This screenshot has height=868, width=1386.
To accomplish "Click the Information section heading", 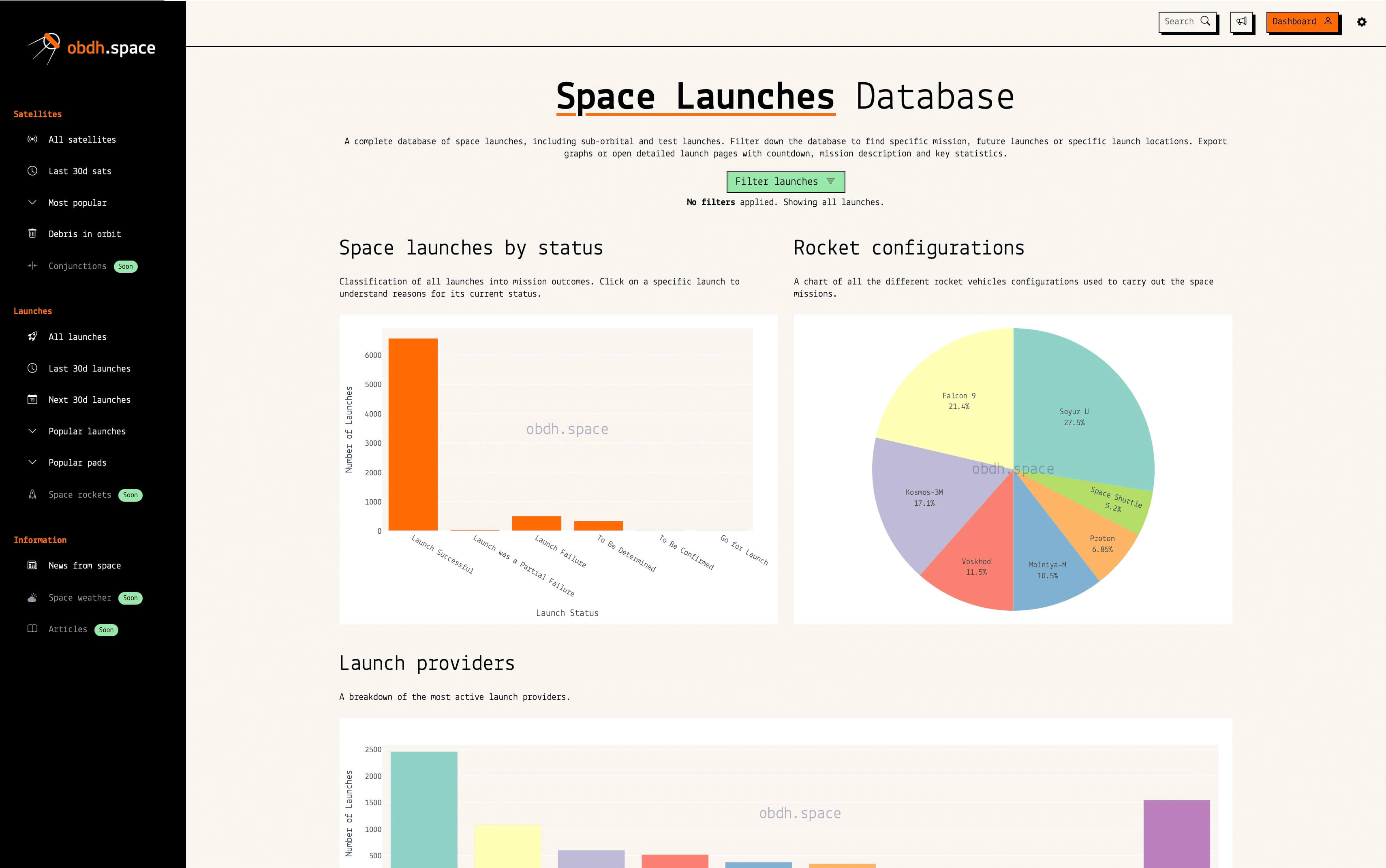I will point(40,540).
